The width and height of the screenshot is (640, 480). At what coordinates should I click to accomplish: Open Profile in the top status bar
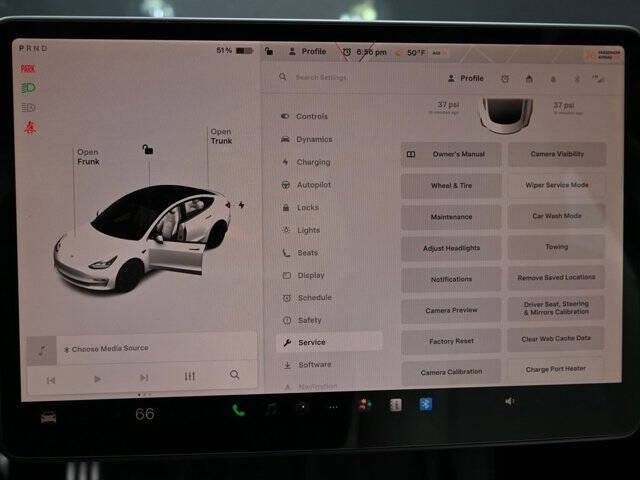click(x=308, y=51)
